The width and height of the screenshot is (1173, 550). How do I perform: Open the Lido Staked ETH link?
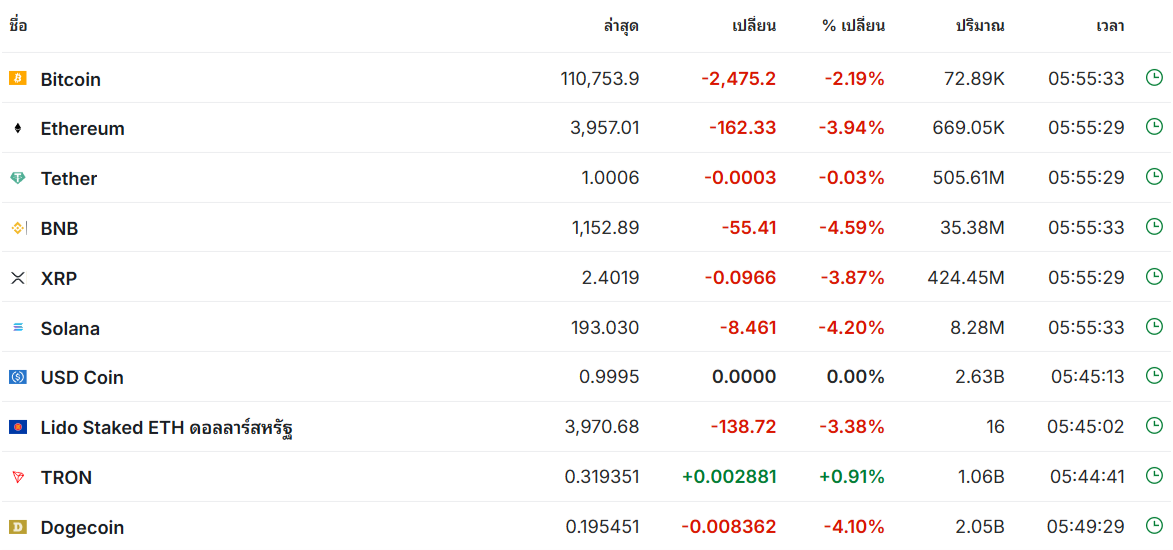click(166, 428)
